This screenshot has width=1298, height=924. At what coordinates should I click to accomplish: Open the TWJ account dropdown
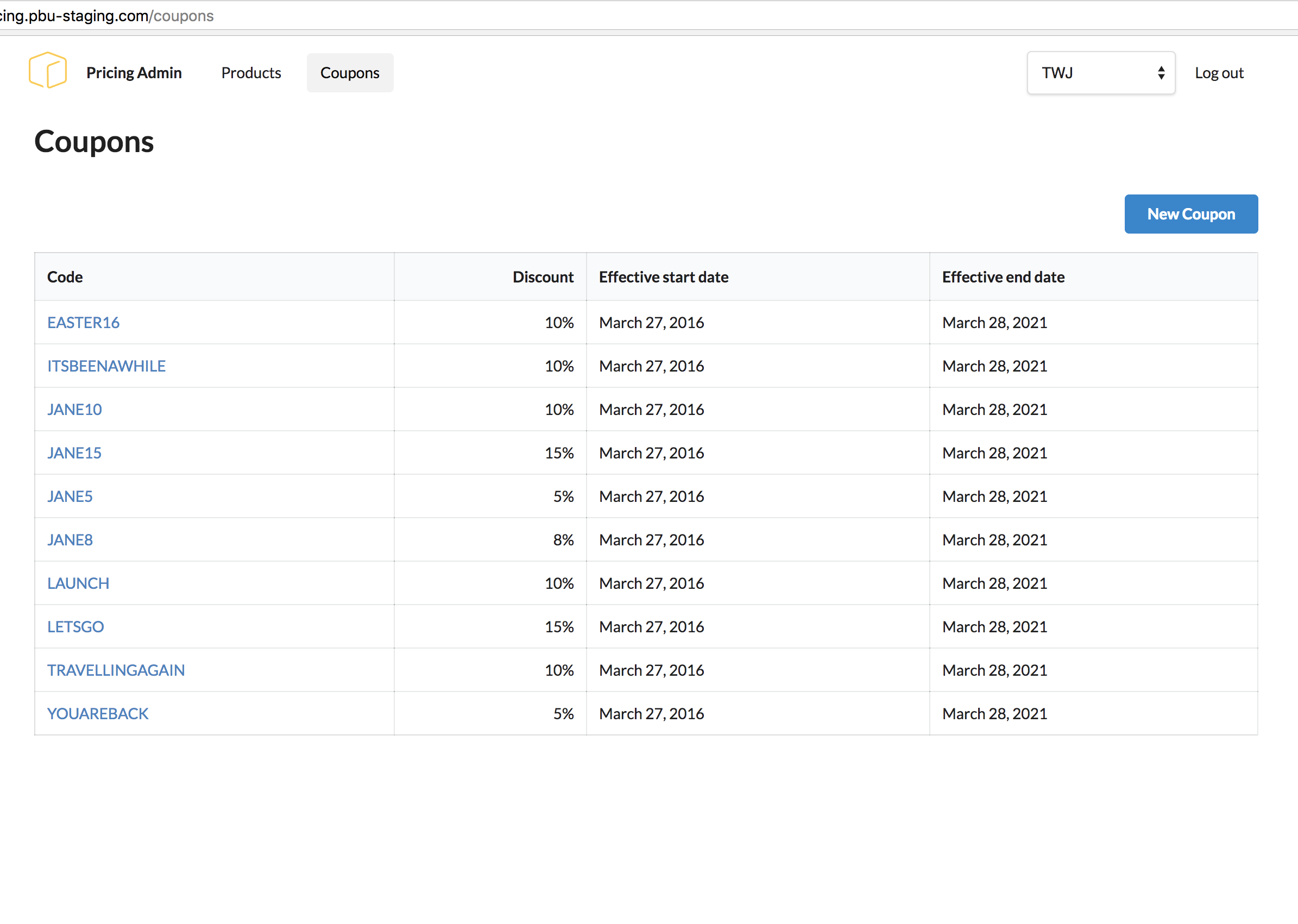1100,73
